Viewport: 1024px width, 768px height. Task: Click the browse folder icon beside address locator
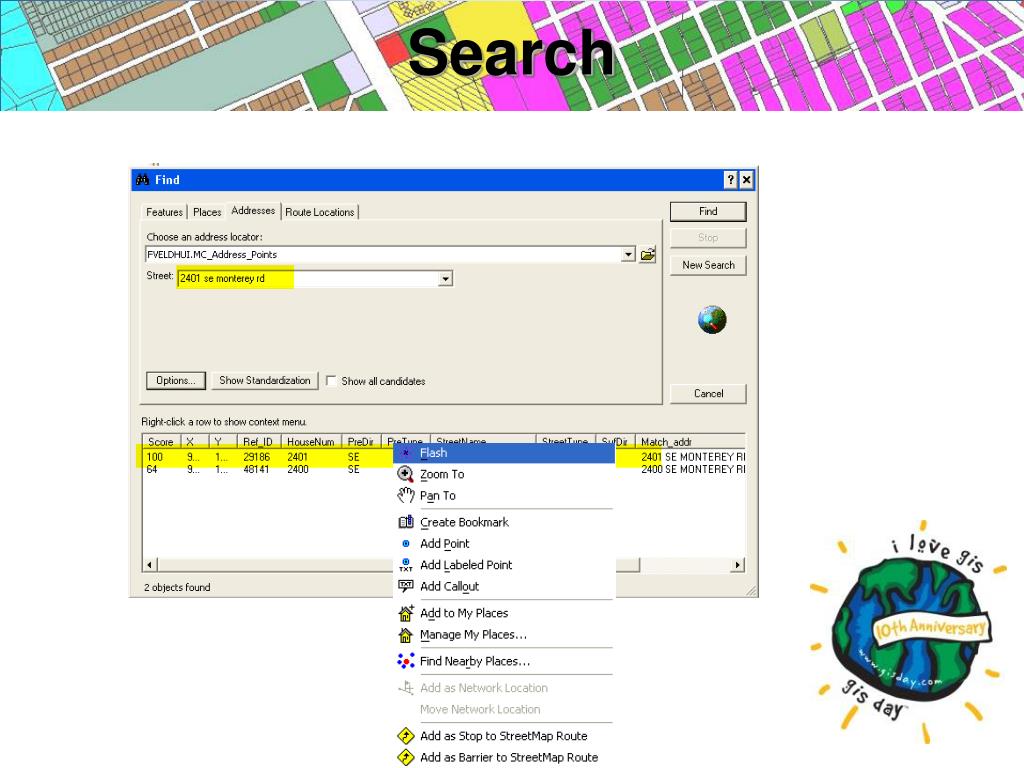point(648,254)
